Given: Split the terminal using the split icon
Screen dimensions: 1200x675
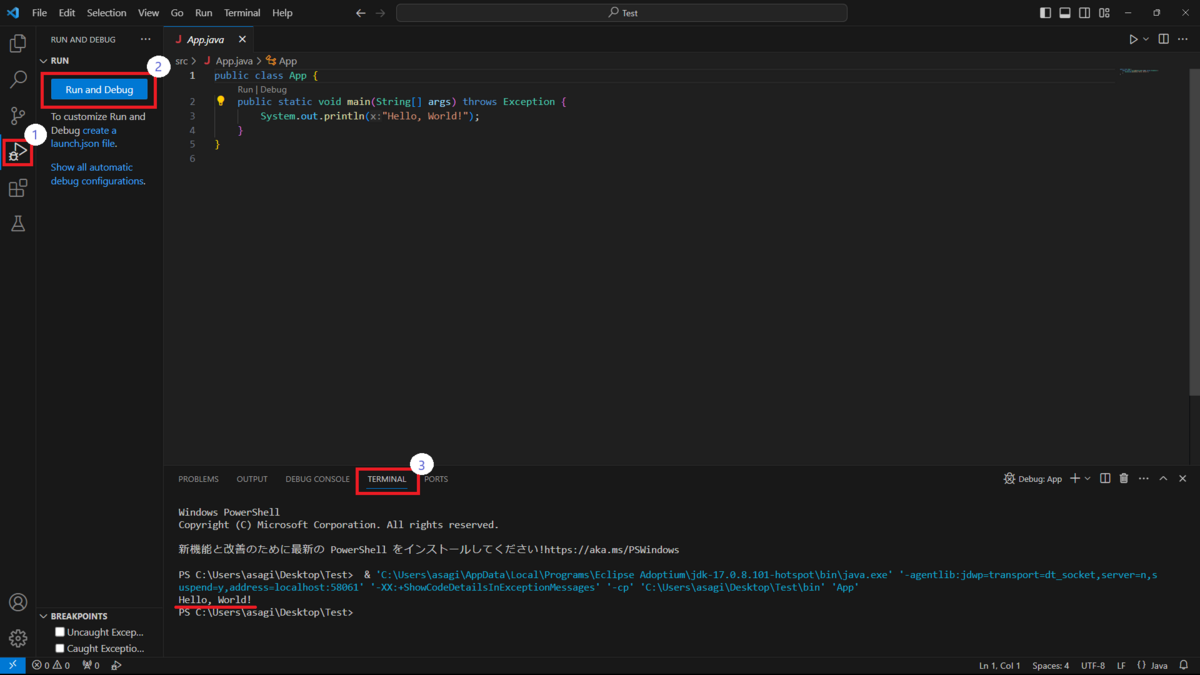Looking at the screenshot, I should 1105,478.
